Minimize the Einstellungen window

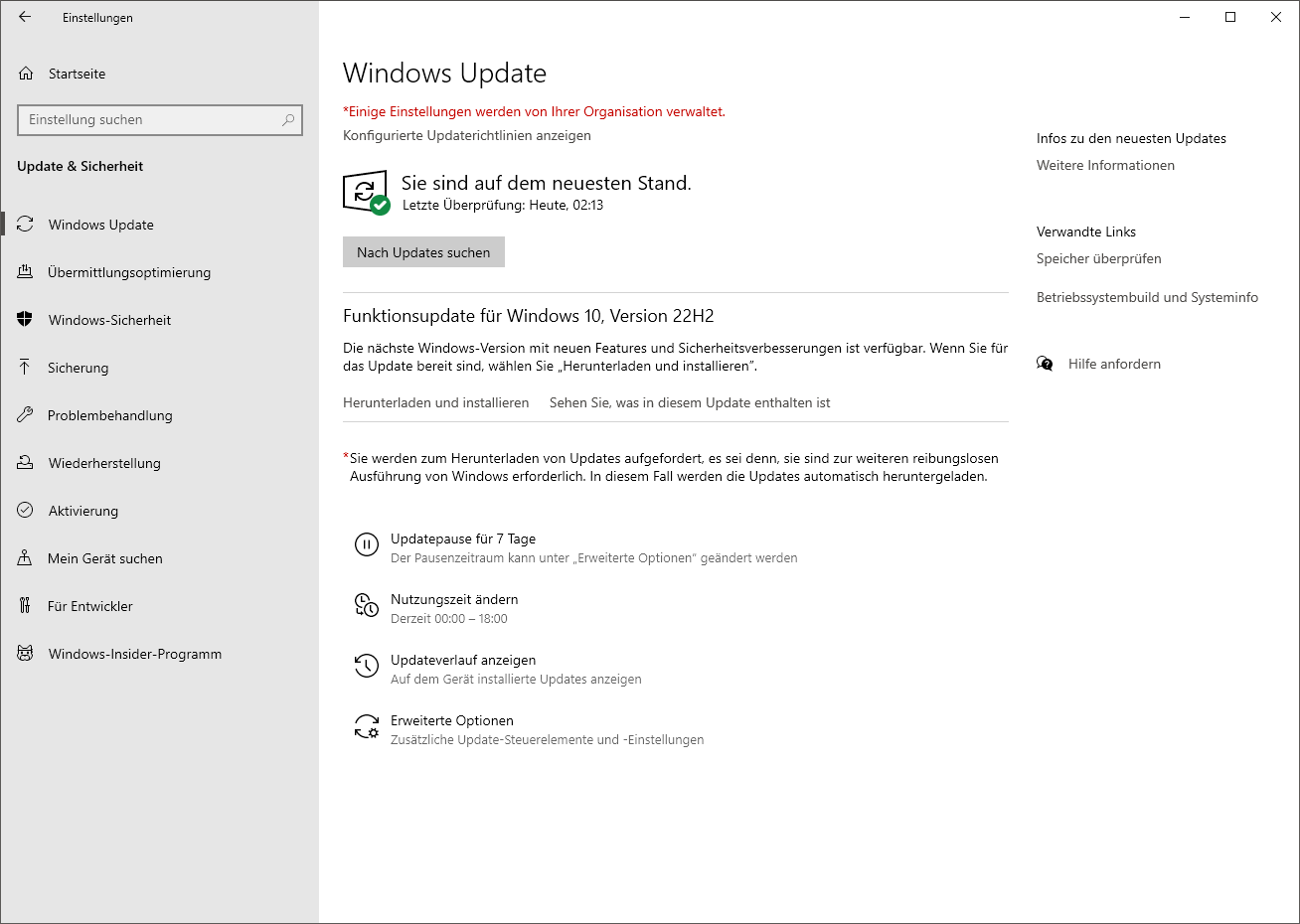tap(1185, 17)
